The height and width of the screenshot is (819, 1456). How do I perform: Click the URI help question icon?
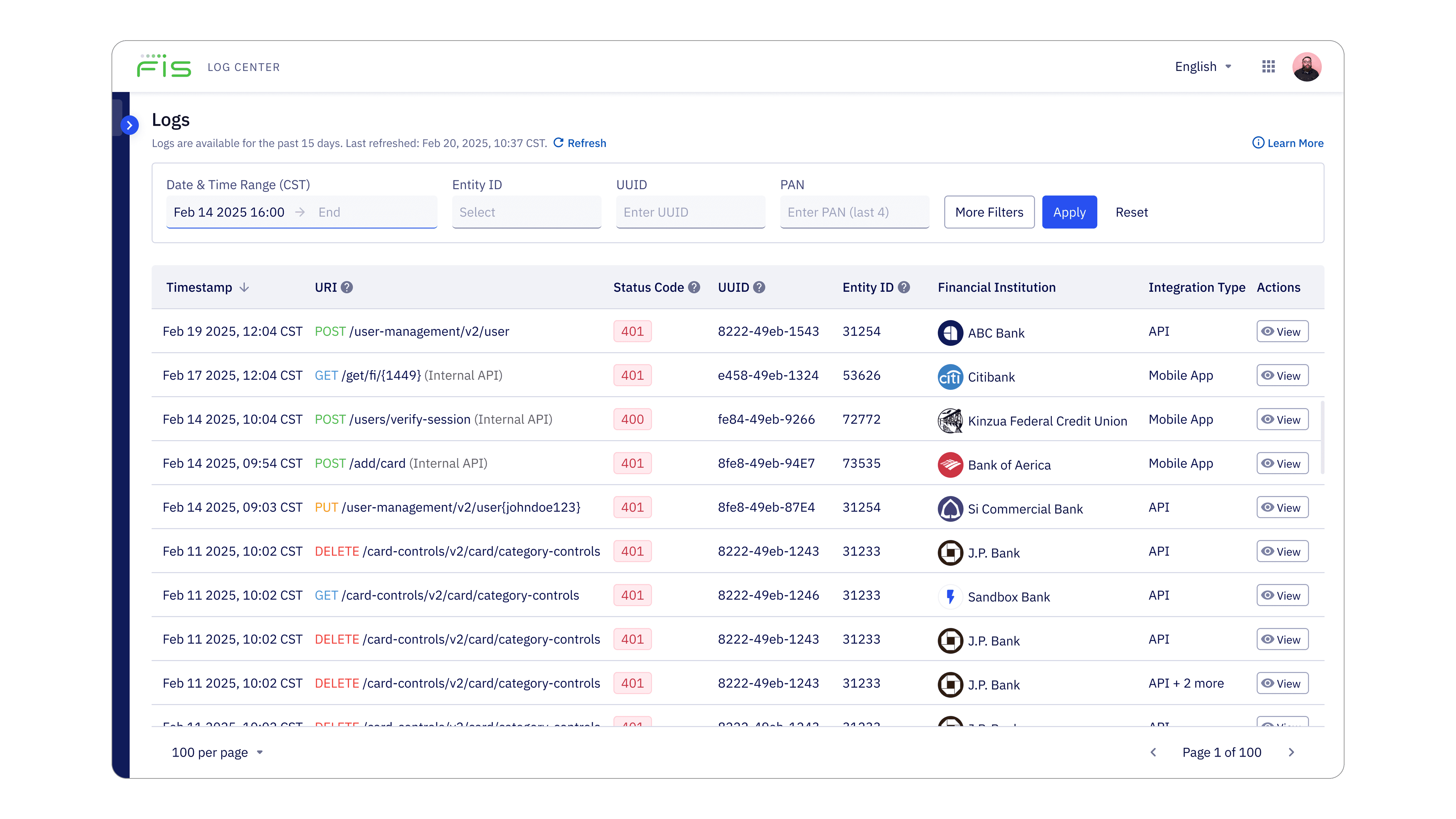tap(347, 287)
